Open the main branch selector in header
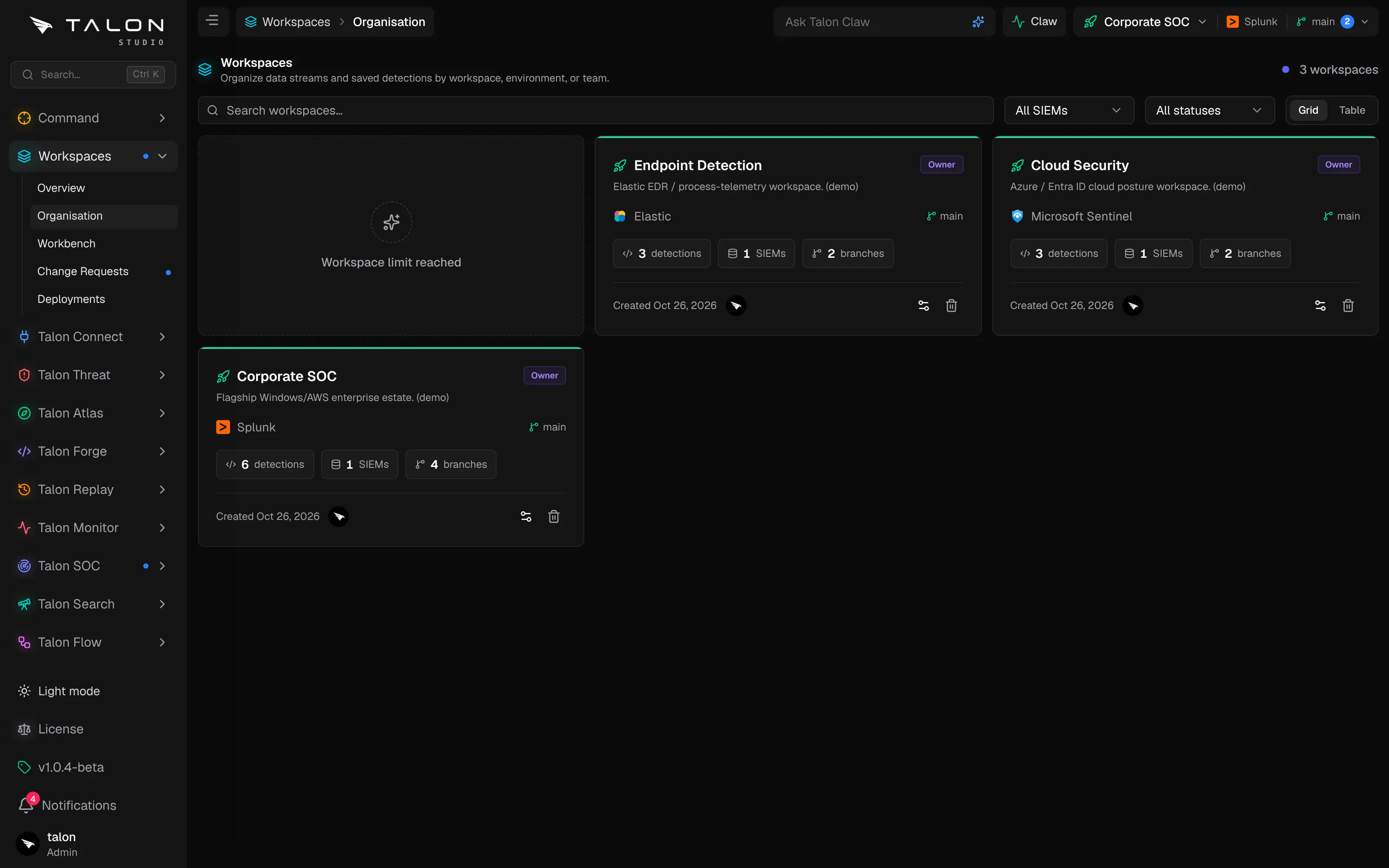 tap(1332, 22)
